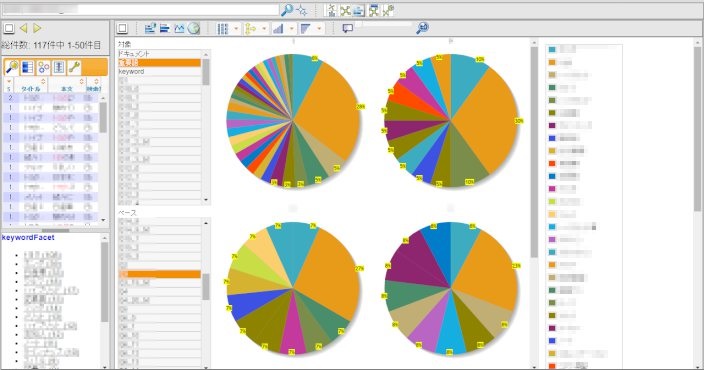Open the column grid layout dropdown arrow

click(236, 29)
